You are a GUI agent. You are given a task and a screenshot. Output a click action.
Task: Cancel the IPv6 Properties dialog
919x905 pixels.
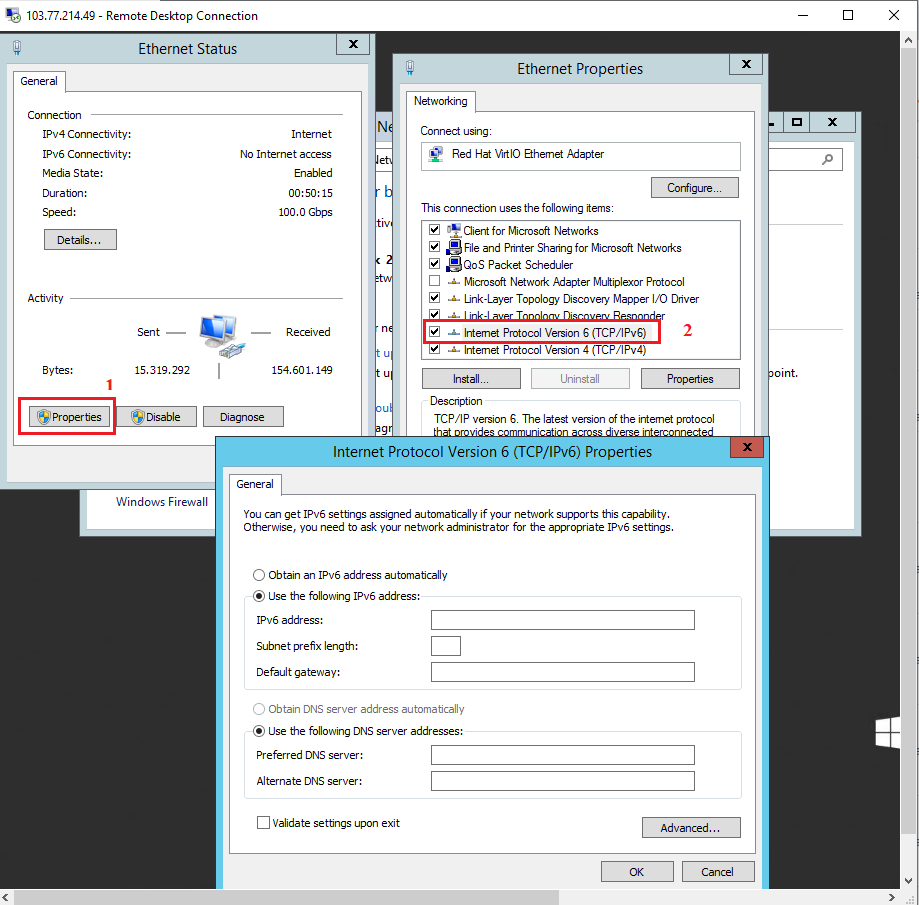coord(718,872)
